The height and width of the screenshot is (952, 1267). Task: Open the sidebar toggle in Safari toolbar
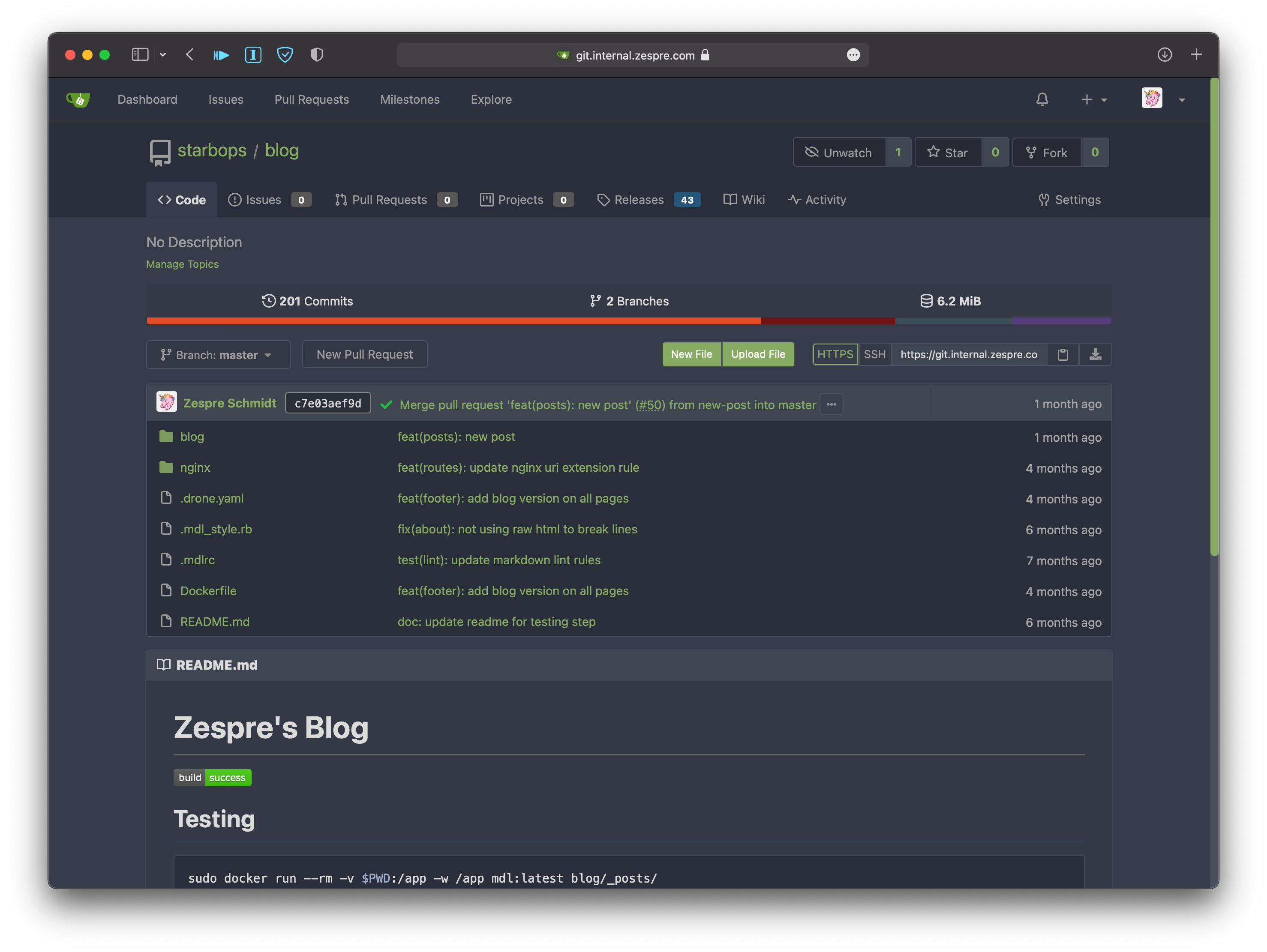[140, 54]
